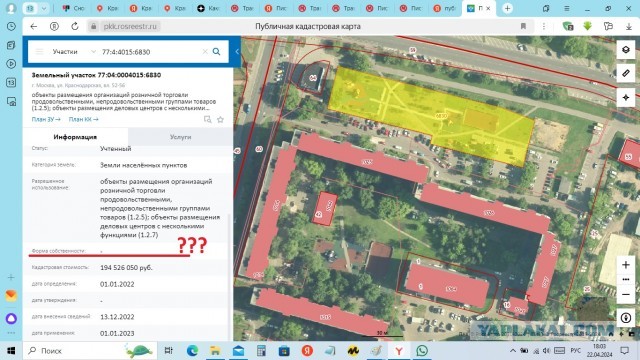
Task: Switch to the Как browser tab
Action: pos(208,8)
